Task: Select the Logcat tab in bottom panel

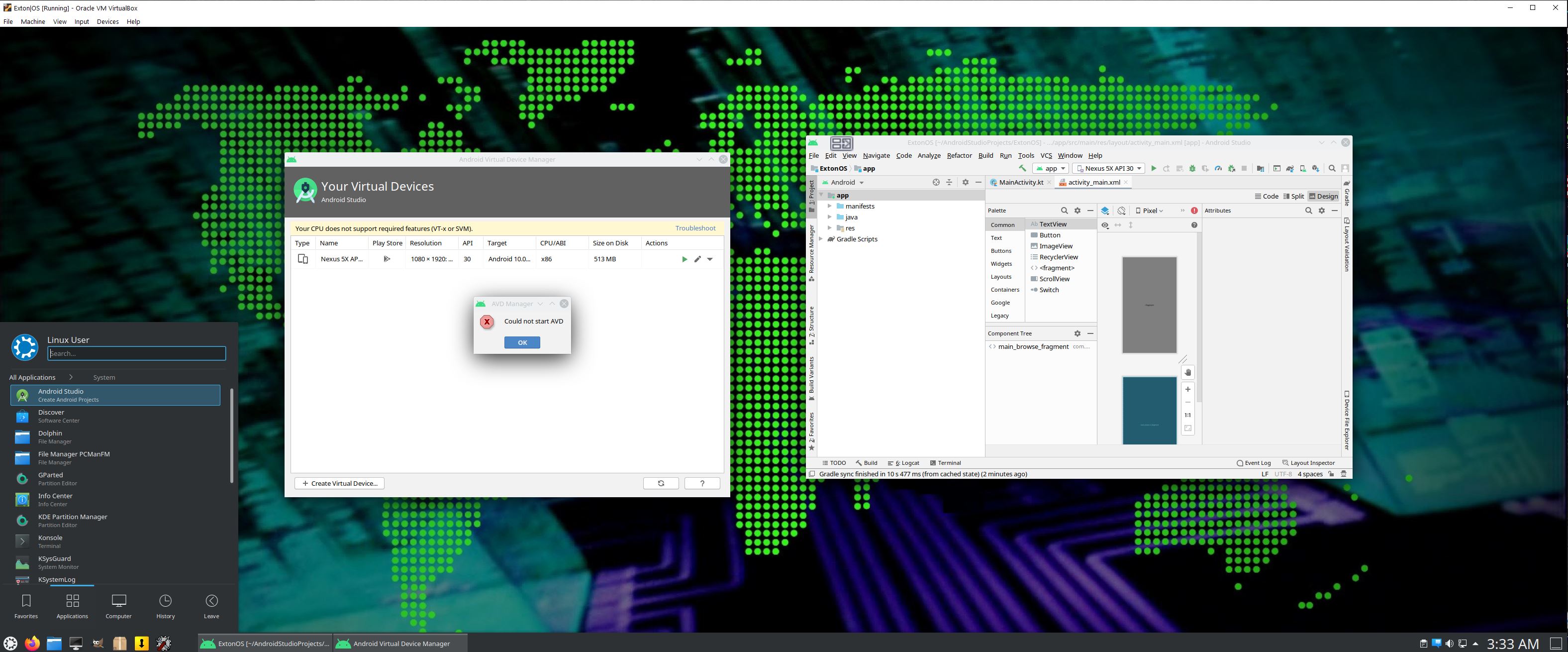Action: coord(907,462)
